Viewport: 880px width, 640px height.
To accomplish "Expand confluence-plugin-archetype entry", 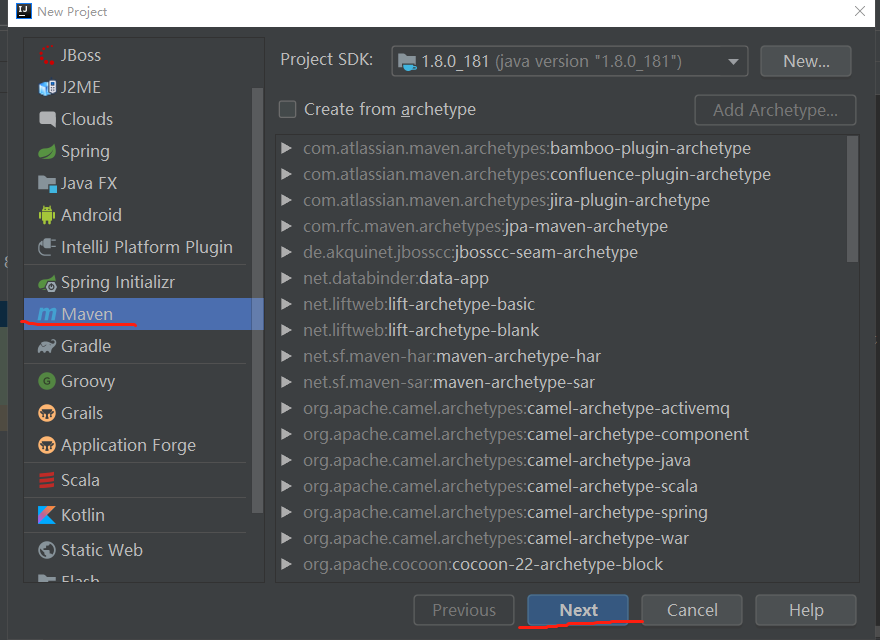I will pos(286,174).
